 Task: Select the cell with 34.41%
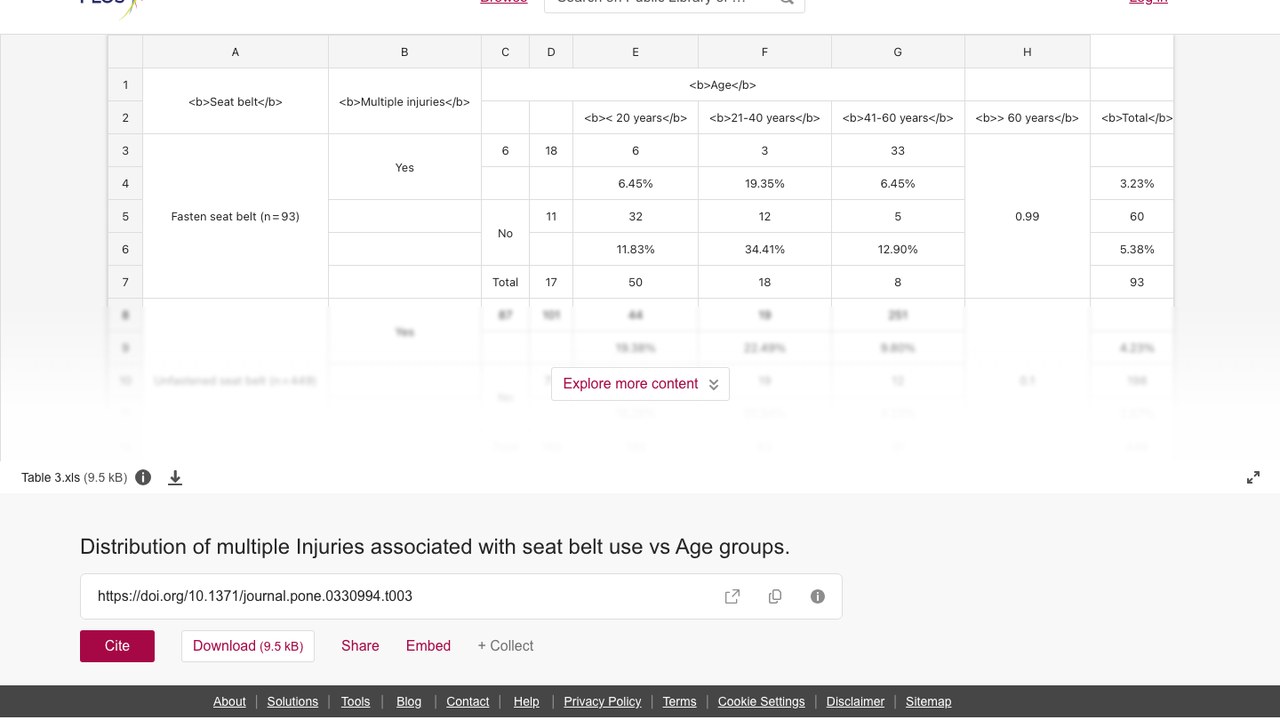[x=764, y=249]
